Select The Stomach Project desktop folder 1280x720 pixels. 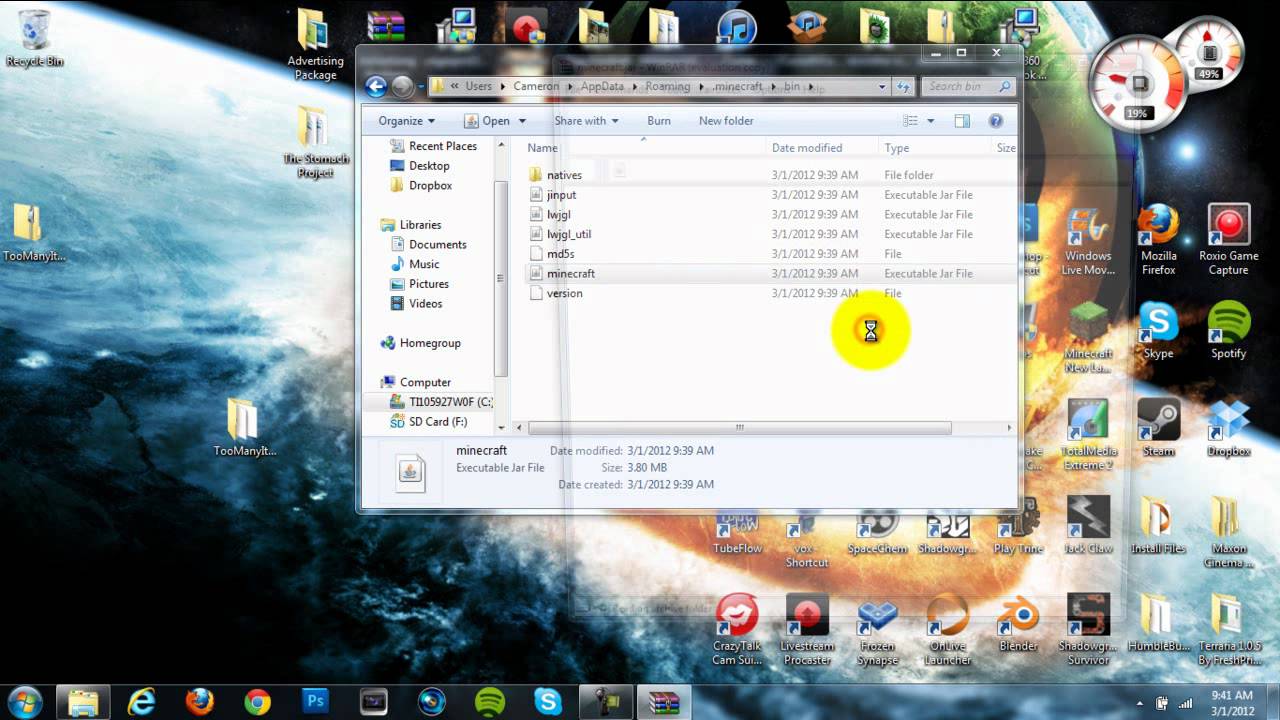(x=315, y=143)
